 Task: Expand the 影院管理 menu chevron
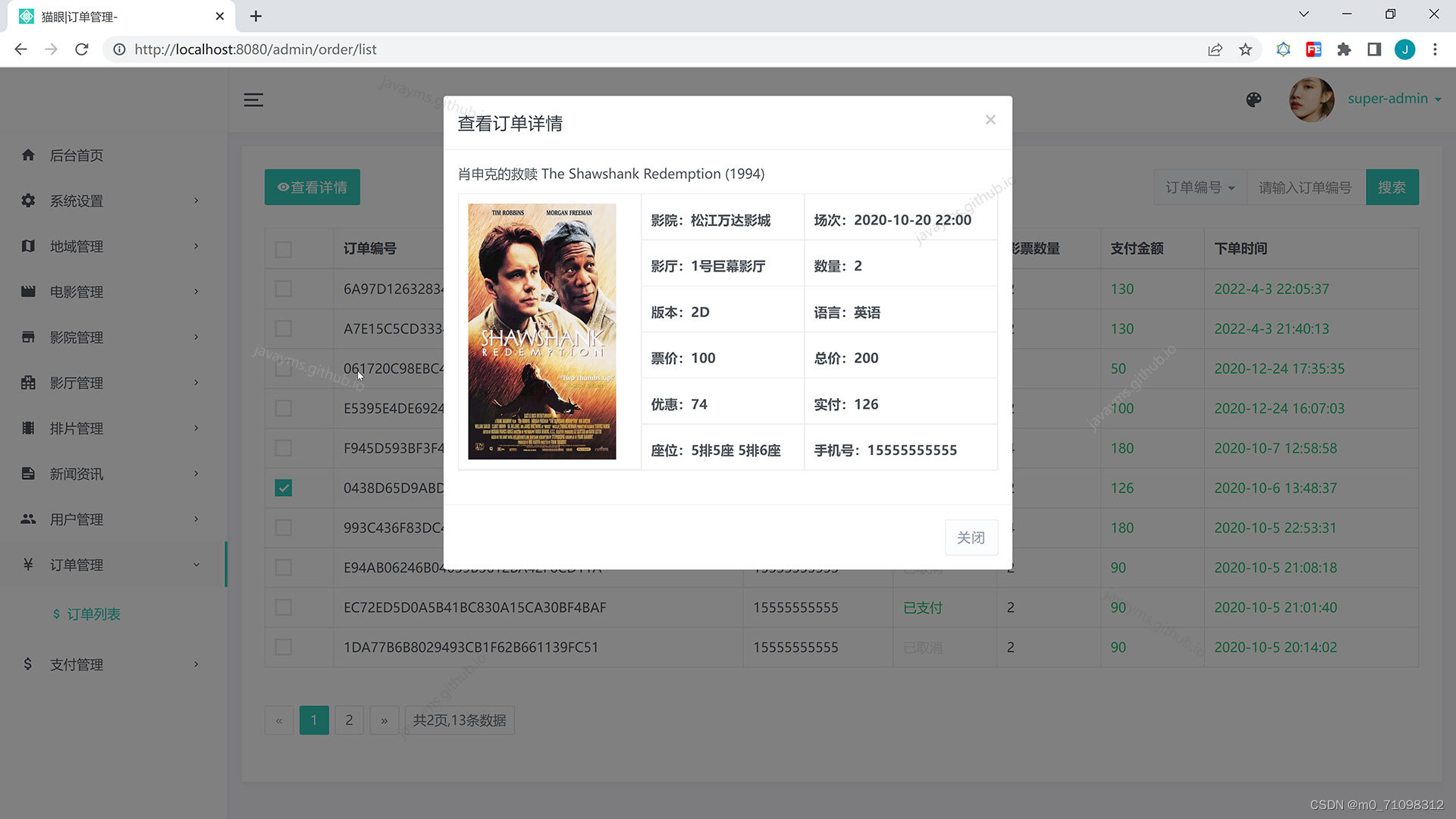pos(196,337)
